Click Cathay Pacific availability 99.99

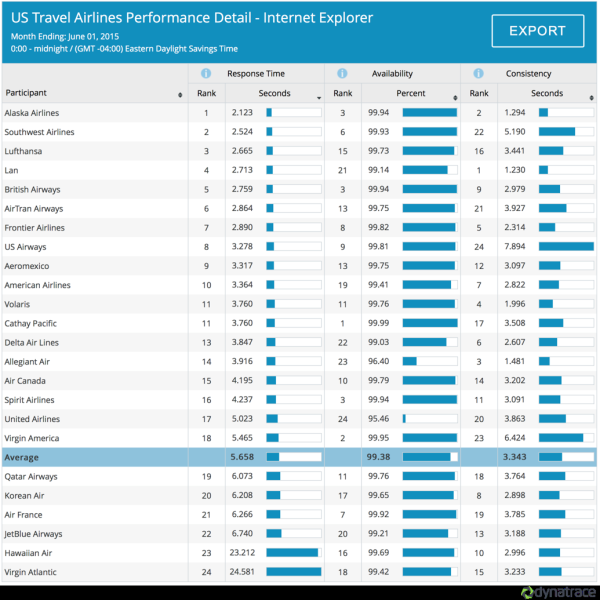click(378, 323)
